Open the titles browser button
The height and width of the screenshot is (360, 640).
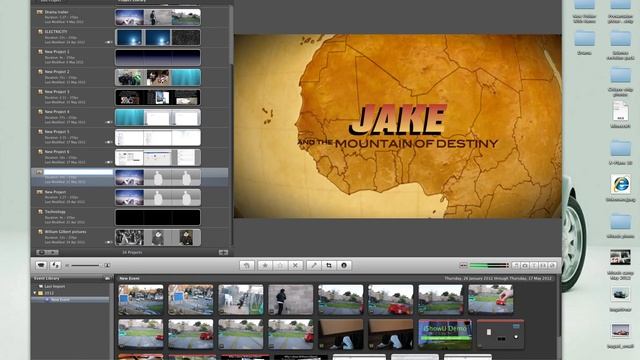tap(534, 265)
